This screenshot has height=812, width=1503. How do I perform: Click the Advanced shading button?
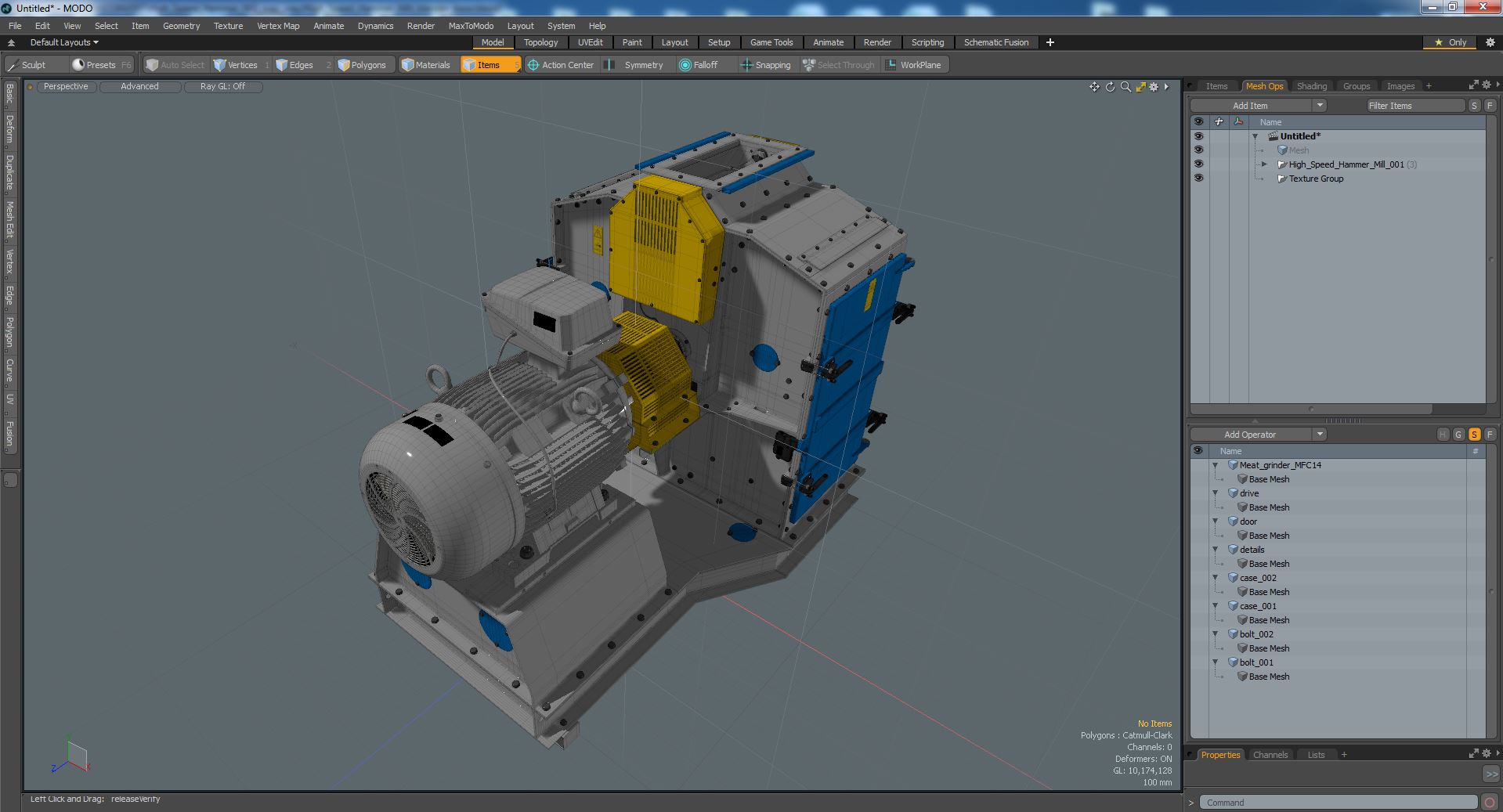[139, 87]
